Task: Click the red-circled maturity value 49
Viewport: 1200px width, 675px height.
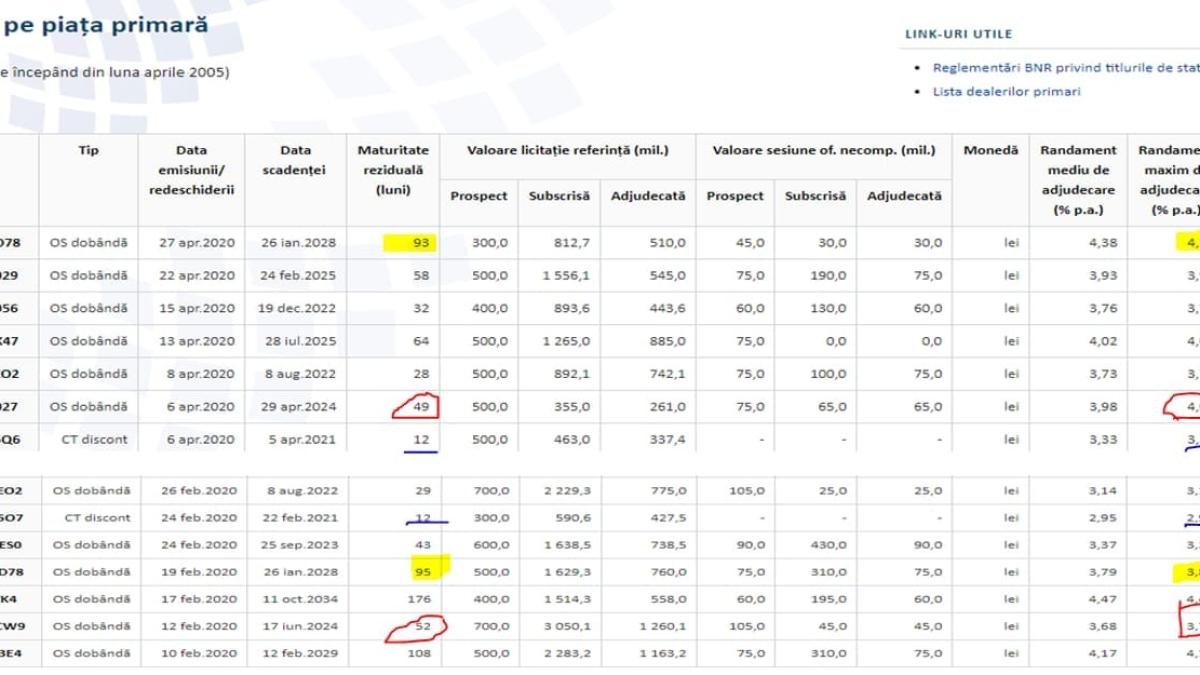Action: [x=419, y=407]
